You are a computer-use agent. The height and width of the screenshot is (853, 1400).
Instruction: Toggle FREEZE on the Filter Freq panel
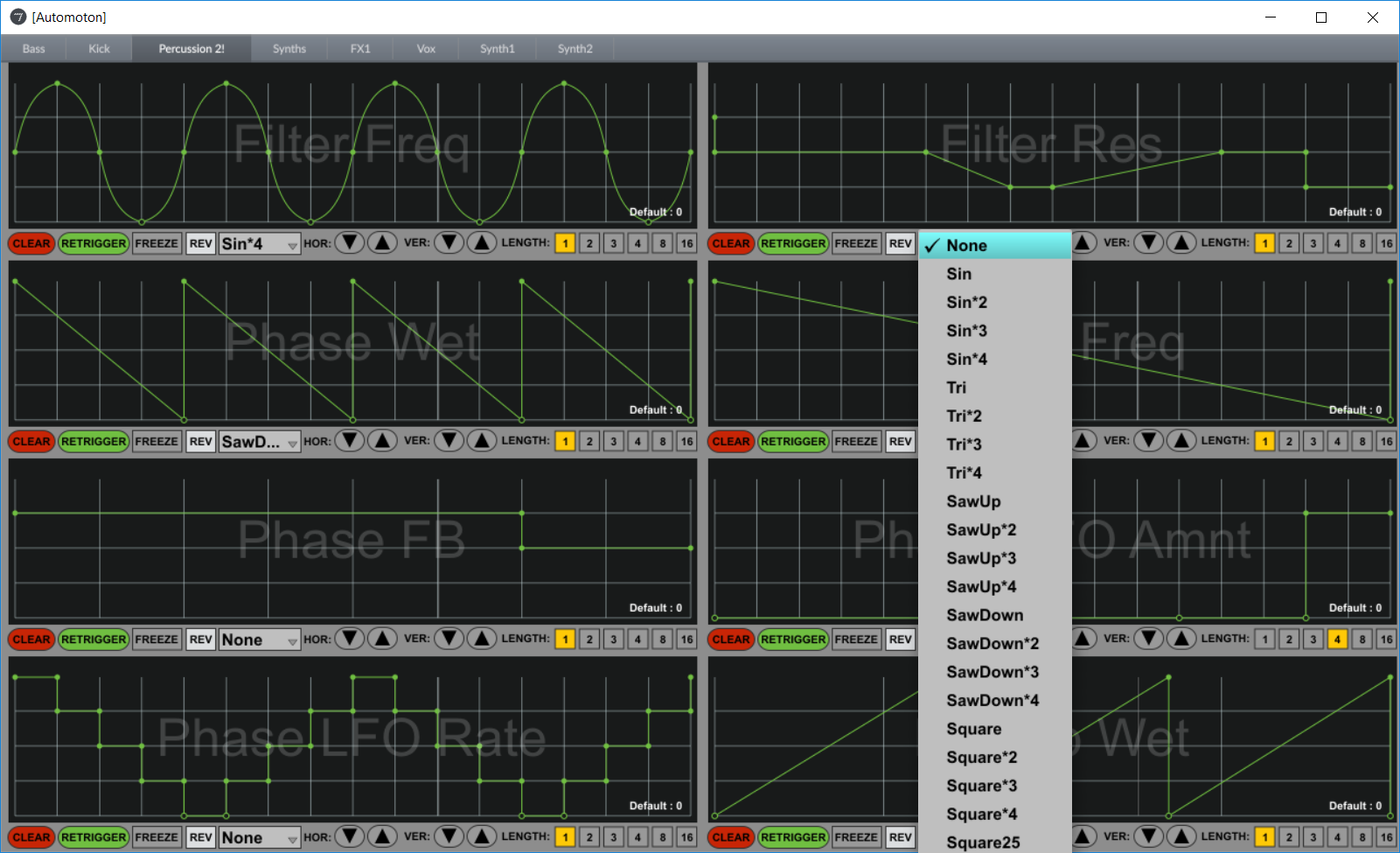pyautogui.click(x=157, y=243)
